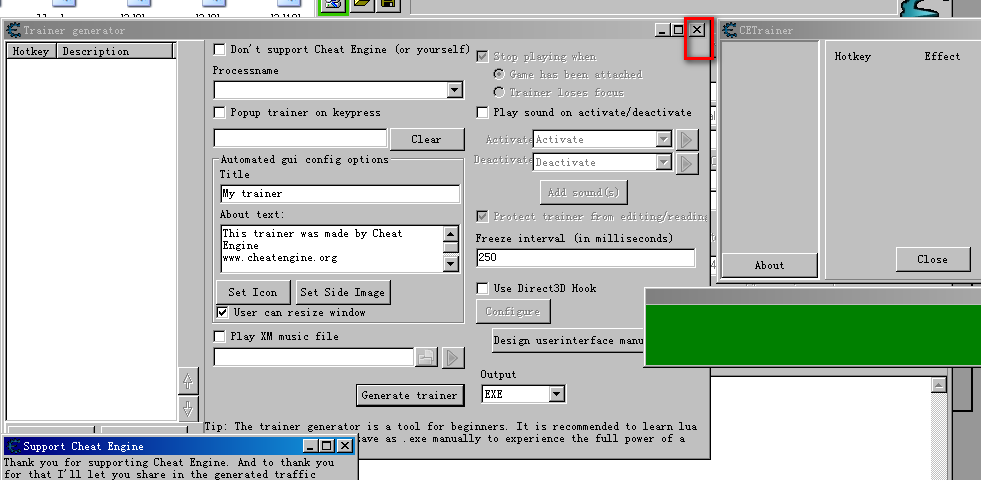This screenshot has width=981, height=480.
Task: Click the Freeze interval field showing 250
Action: coord(586,257)
